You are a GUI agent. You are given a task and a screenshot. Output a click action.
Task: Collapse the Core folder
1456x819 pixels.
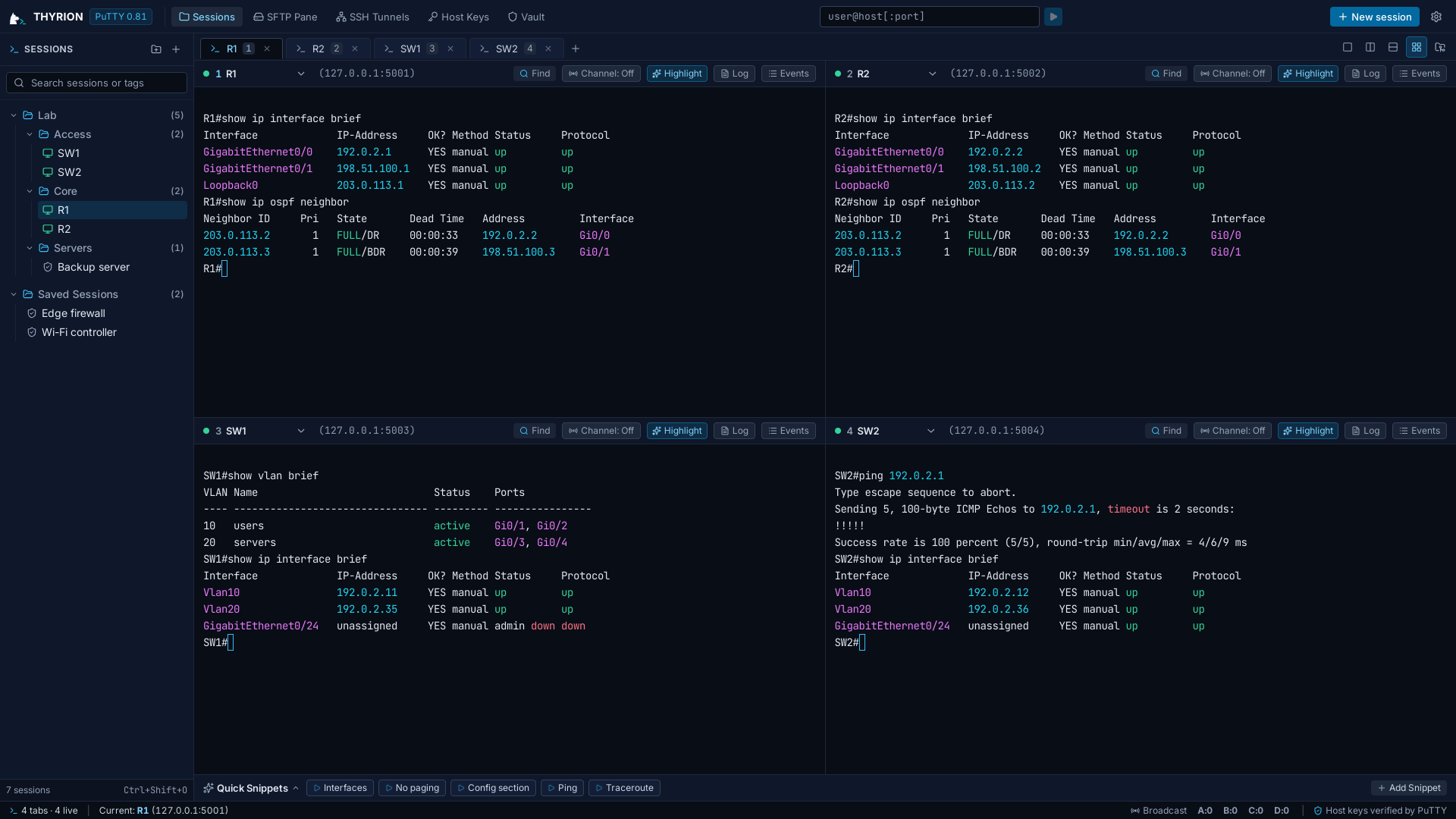coord(30,191)
